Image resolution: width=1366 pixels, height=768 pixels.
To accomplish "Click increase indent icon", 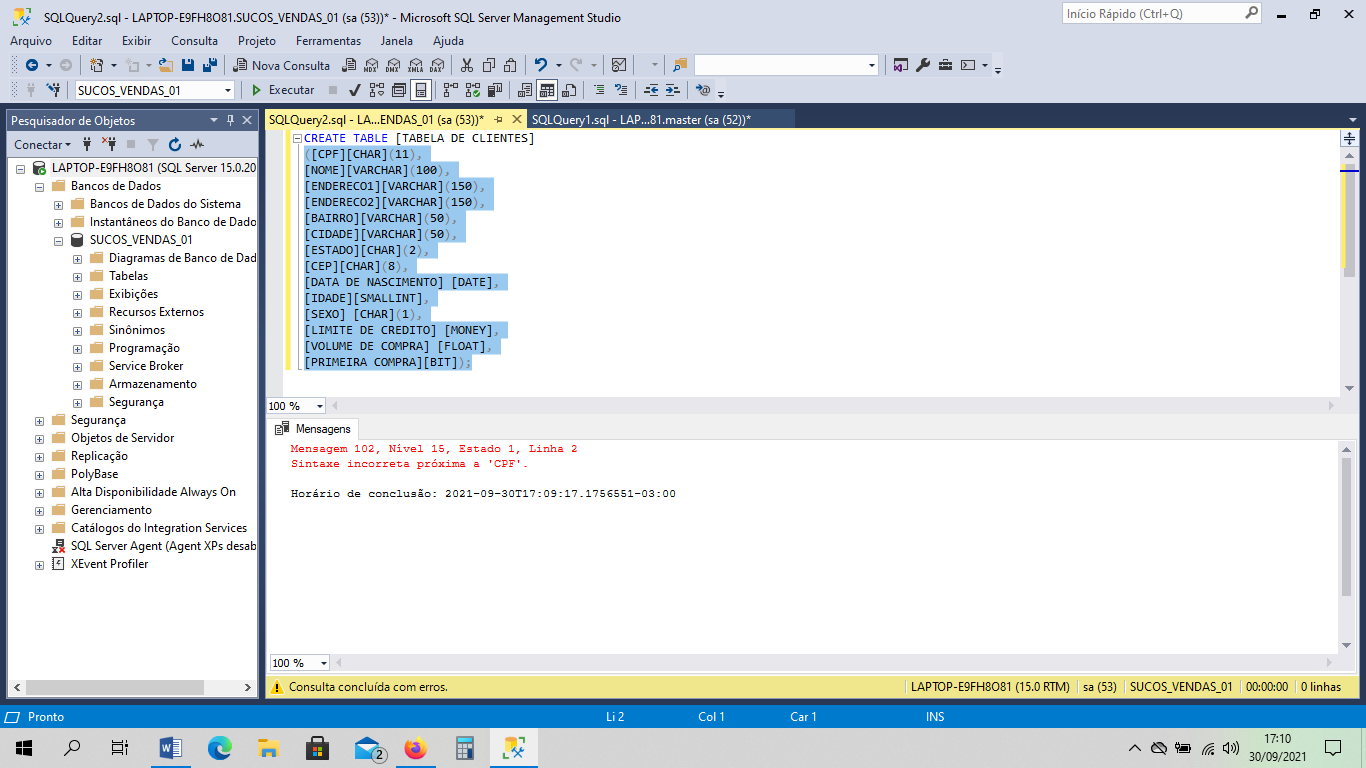I will click(673, 90).
